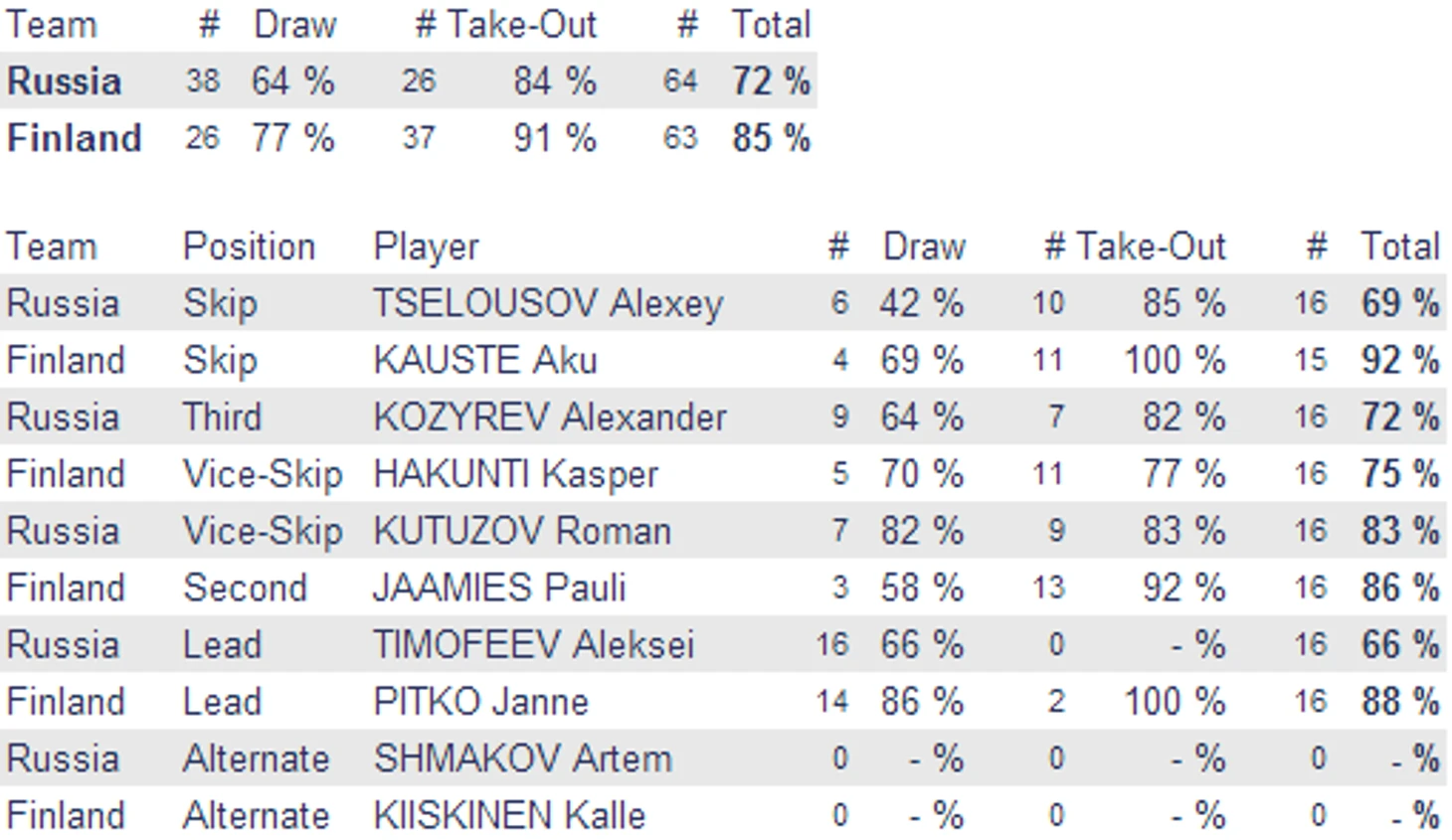Select player TIMOFEEV Aleksei
The image size is (1452, 840).
coord(534,644)
